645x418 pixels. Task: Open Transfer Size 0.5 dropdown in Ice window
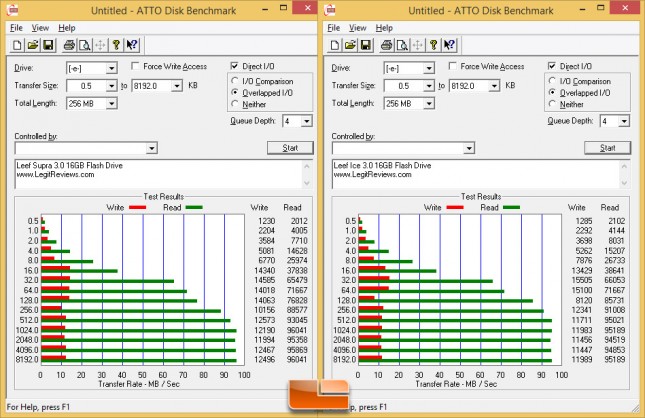point(429,86)
